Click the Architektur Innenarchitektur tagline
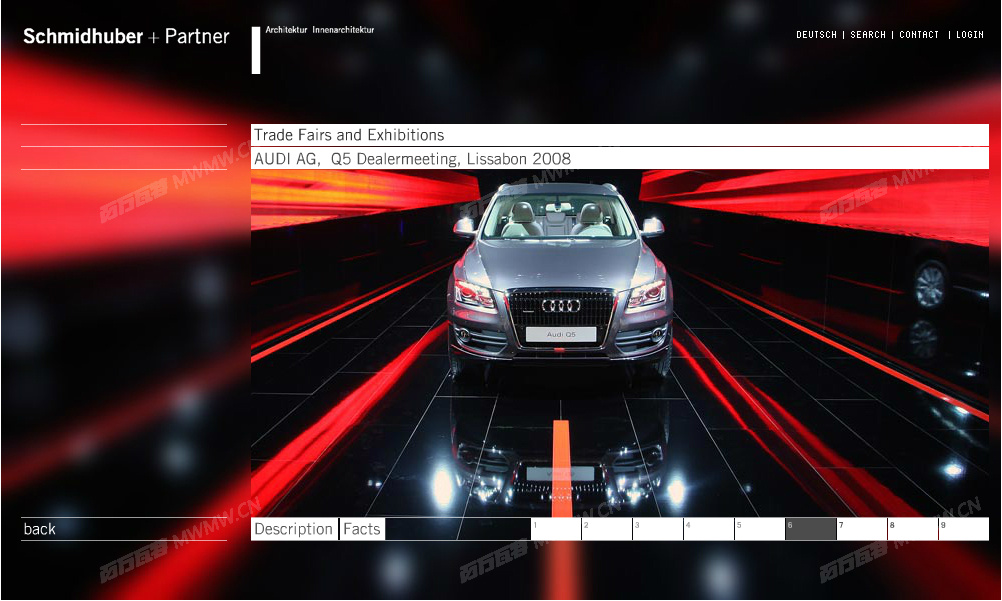Viewport: 1002px width, 601px height. 320,29
